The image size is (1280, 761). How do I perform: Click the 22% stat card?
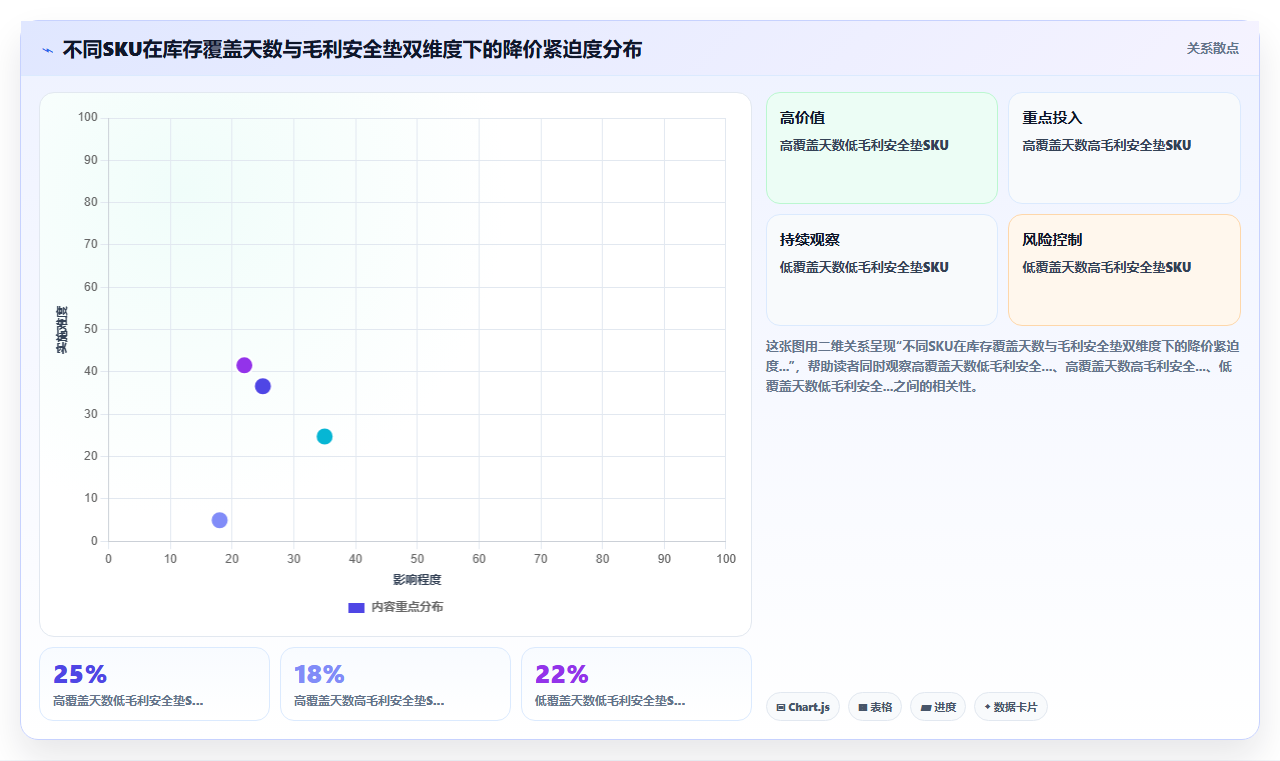pos(636,684)
